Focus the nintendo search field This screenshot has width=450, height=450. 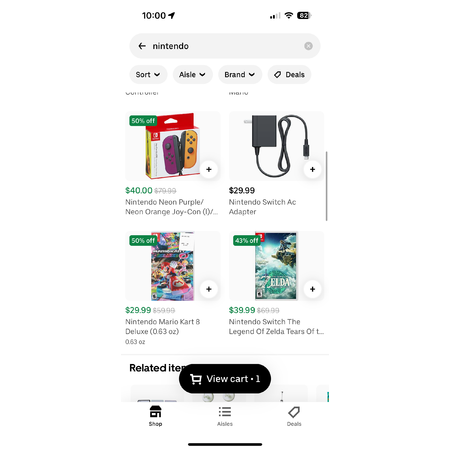pyautogui.click(x=225, y=46)
